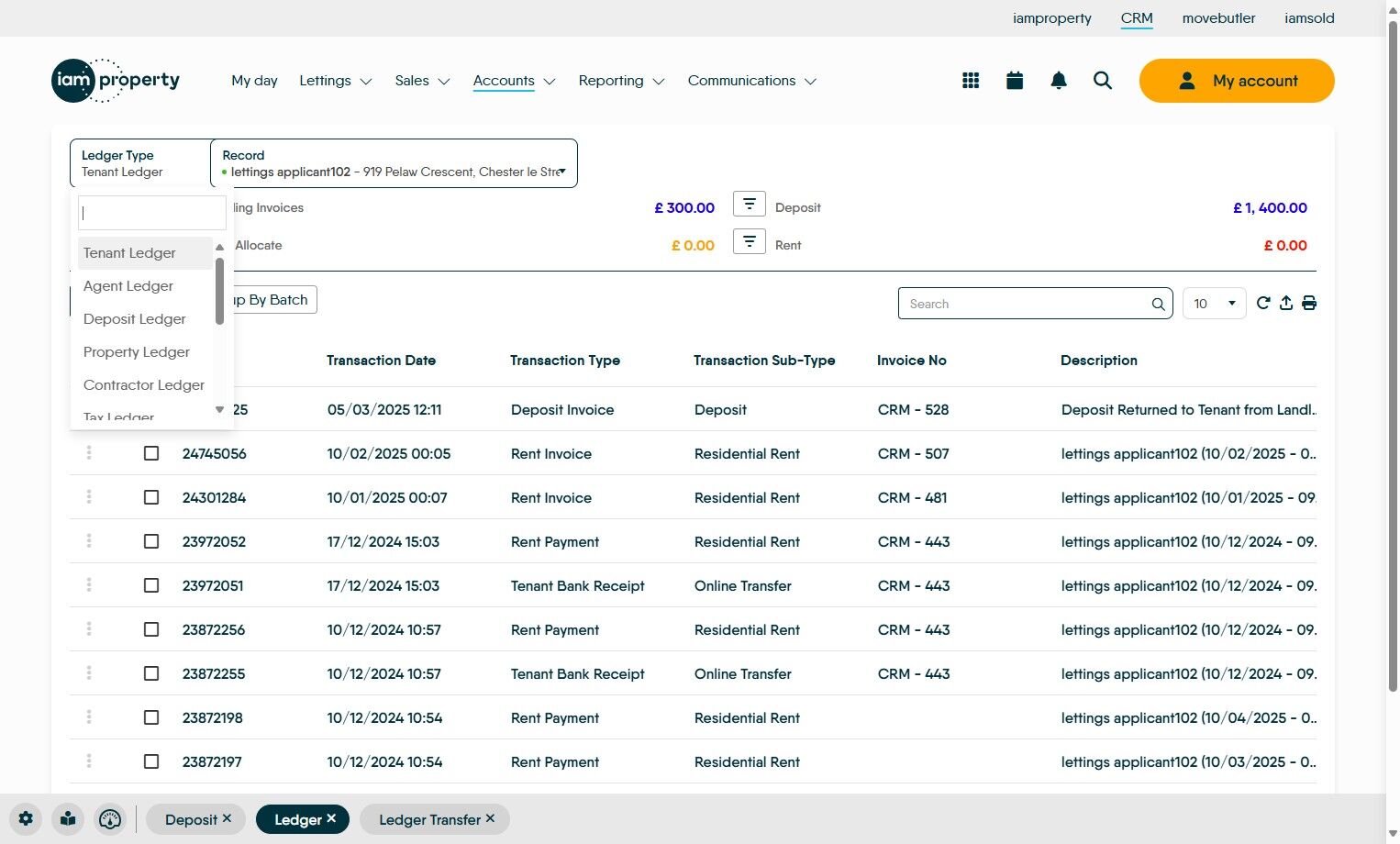This screenshot has height=844, width=1400.
Task: Select Contractor Ledger from the list
Action: pyautogui.click(x=144, y=385)
